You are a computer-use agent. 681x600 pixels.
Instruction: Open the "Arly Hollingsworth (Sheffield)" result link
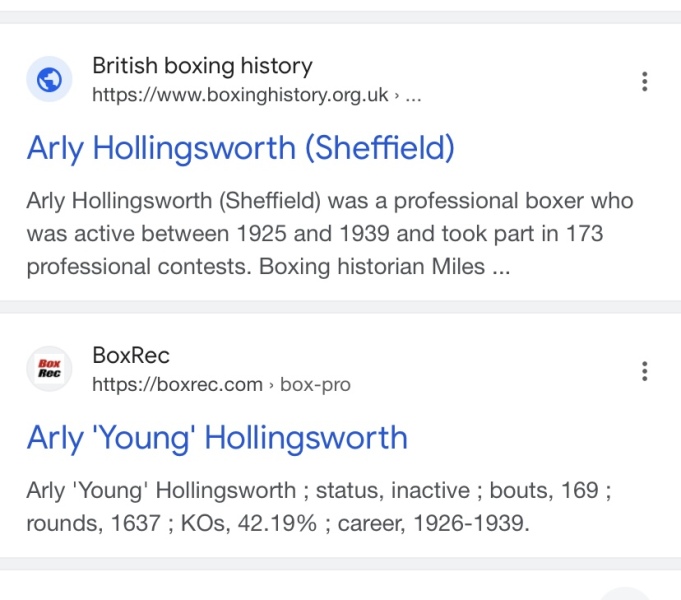[240, 149]
